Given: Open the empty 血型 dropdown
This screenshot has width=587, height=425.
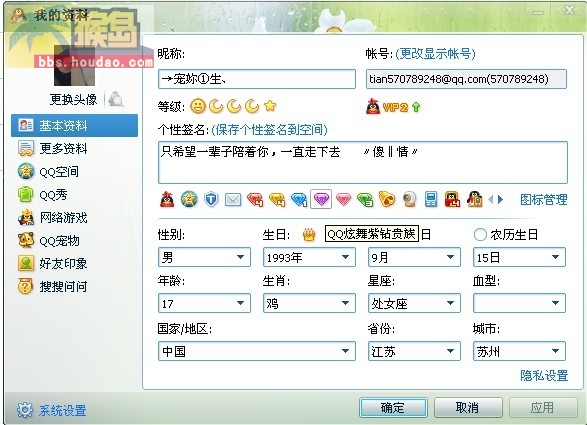Looking at the screenshot, I should [519, 303].
